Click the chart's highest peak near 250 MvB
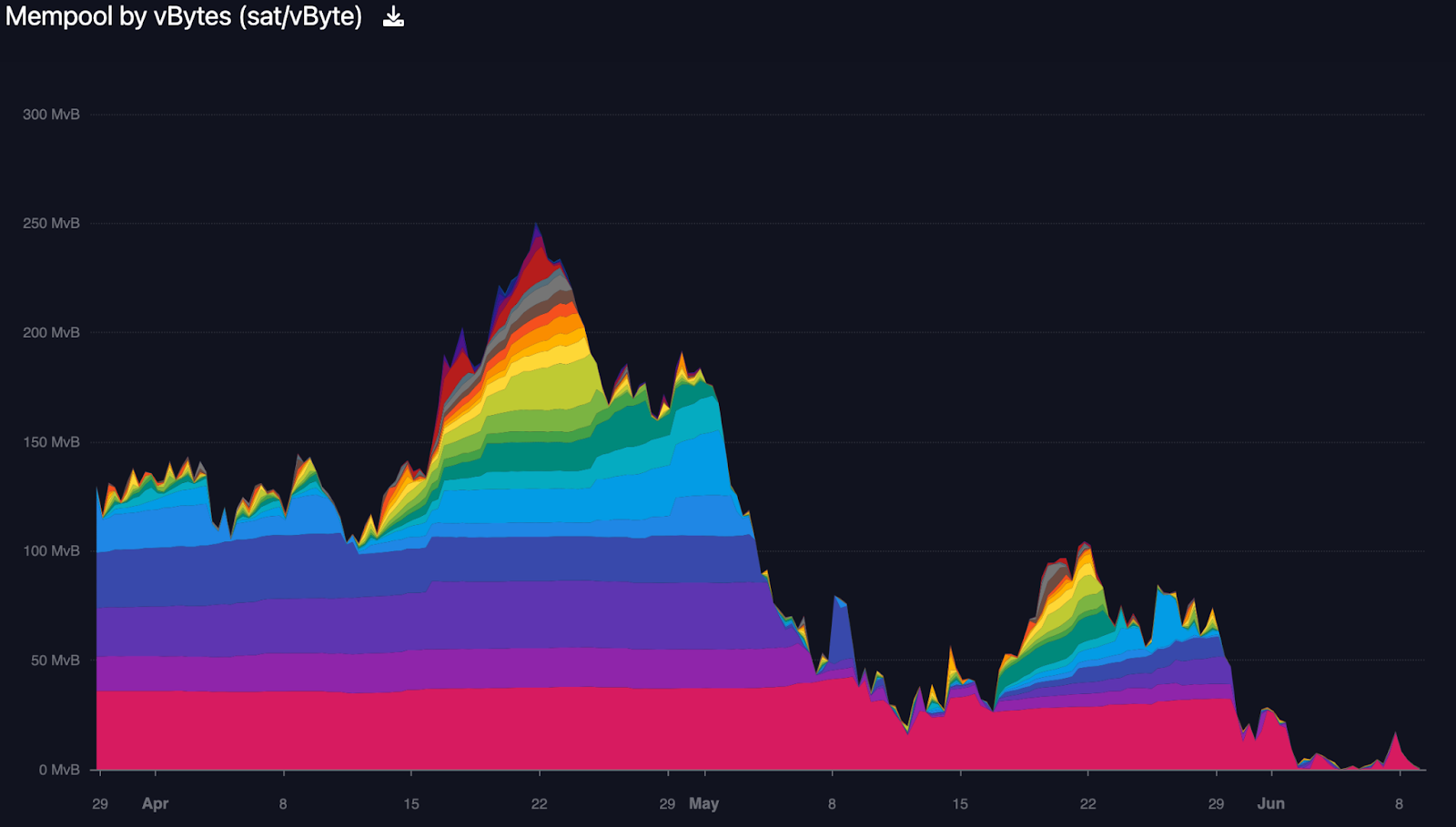The width and height of the screenshot is (1456, 827). pos(537,227)
